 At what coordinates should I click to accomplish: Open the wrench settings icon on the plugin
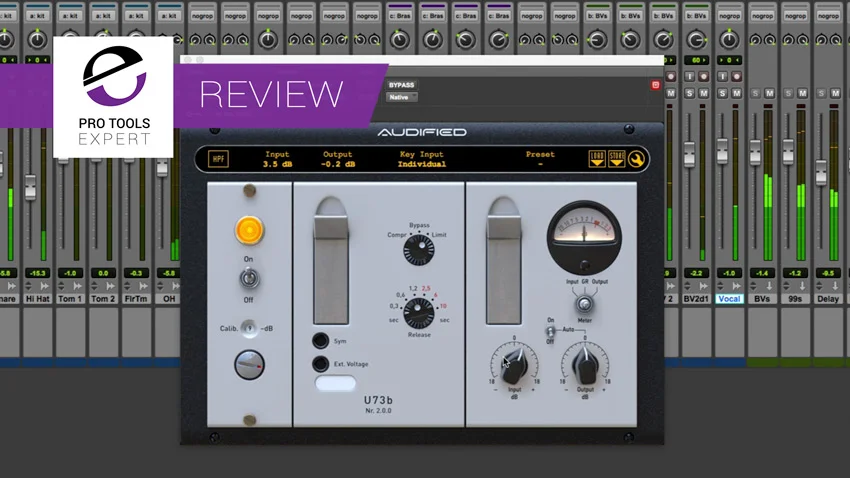click(636, 159)
